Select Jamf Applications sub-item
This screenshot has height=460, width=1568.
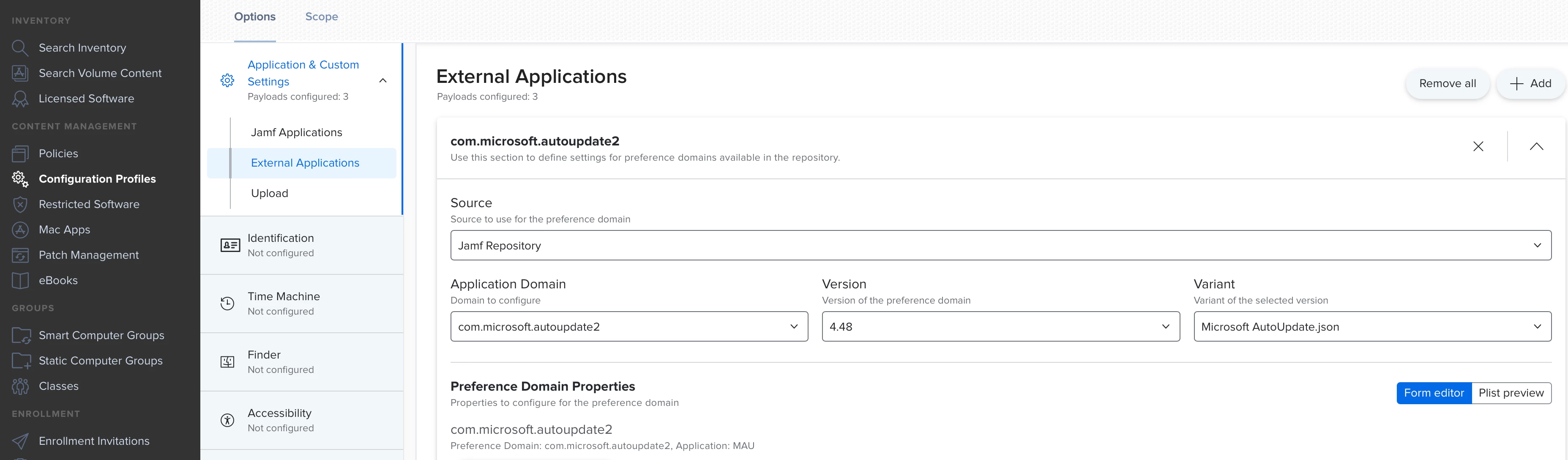(x=296, y=133)
